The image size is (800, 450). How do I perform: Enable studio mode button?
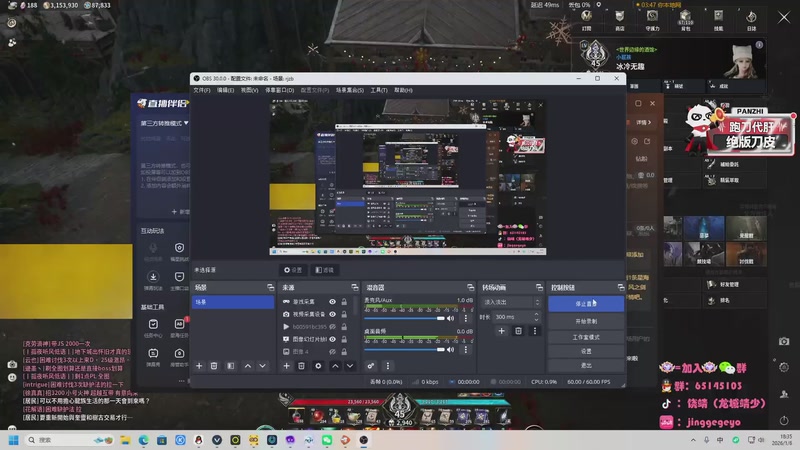point(586,337)
